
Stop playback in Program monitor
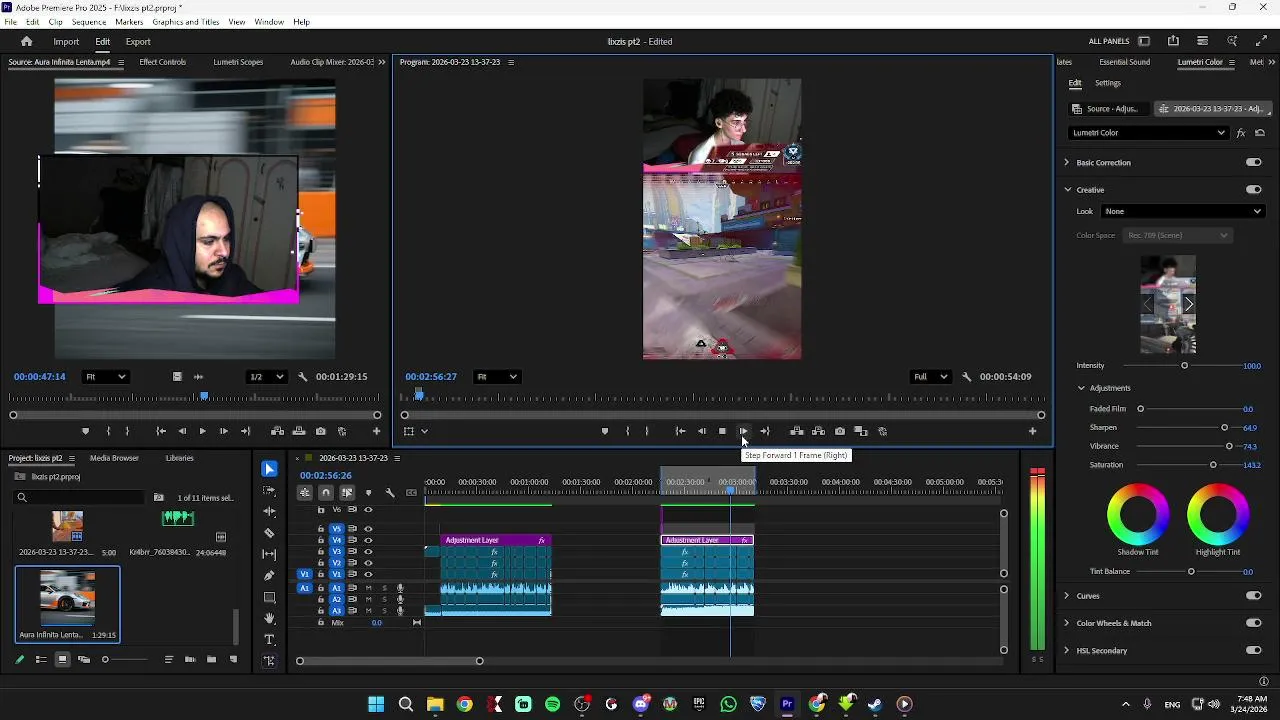[x=722, y=431]
